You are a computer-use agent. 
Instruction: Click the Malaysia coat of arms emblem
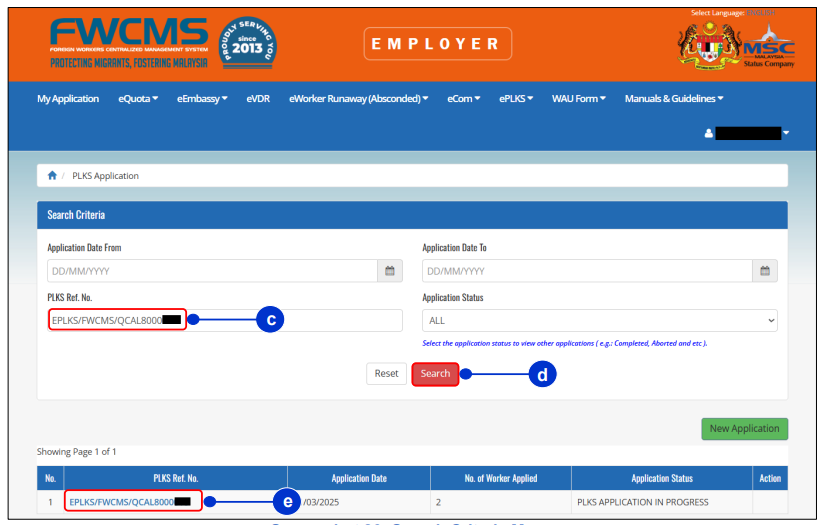pos(709,46)
